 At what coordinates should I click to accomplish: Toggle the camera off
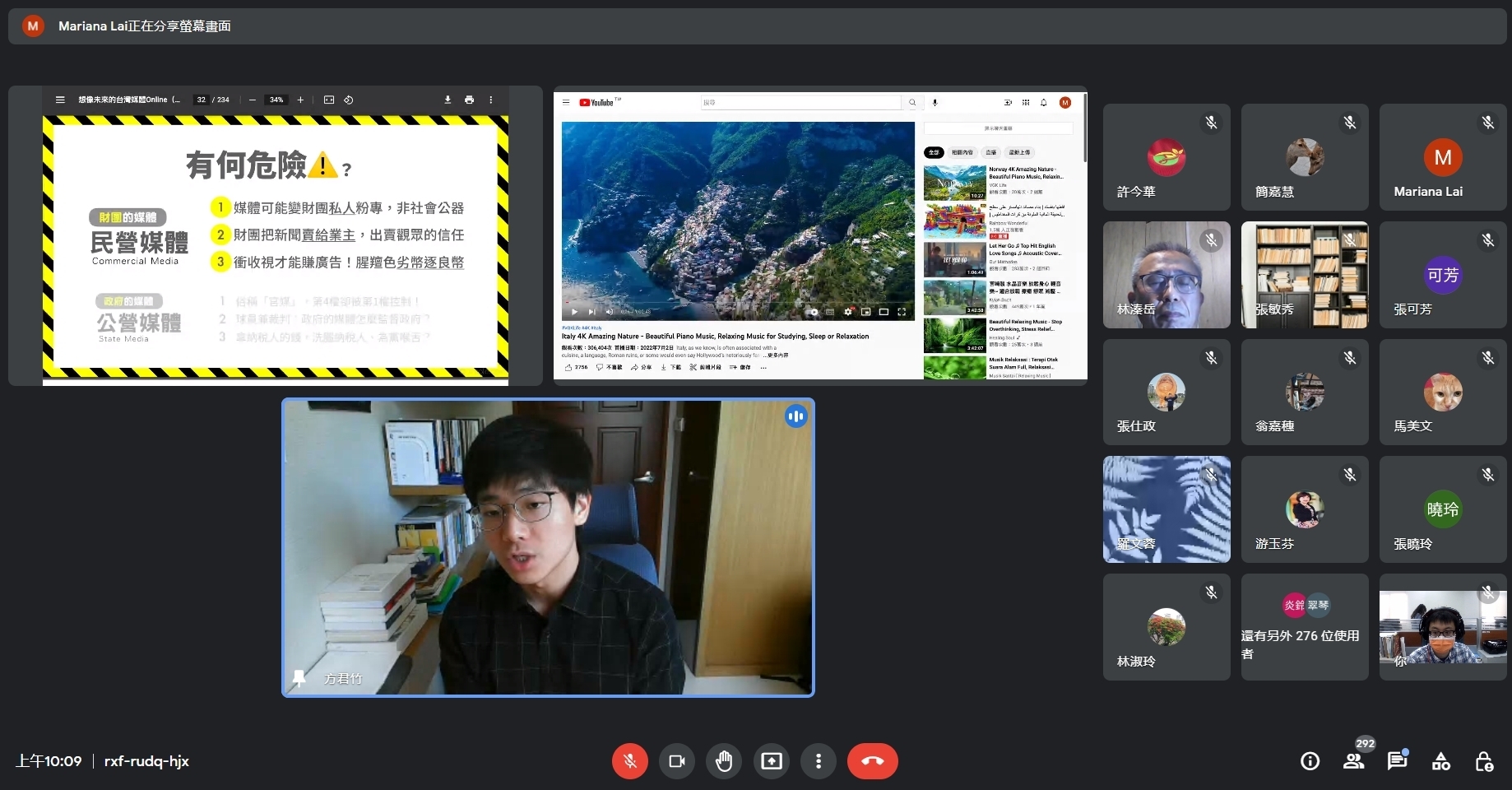click(677, 761)
